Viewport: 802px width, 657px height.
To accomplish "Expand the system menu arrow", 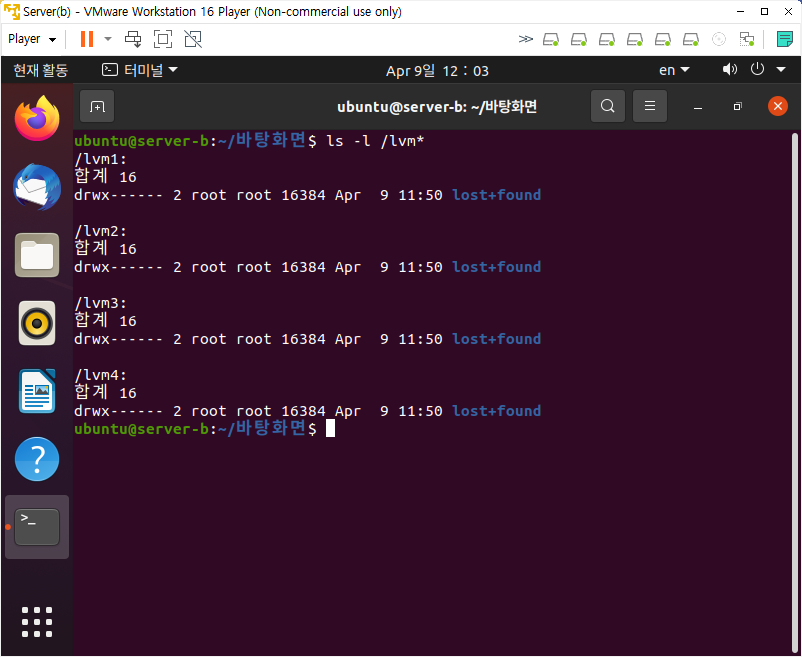I will pos(781,70).
